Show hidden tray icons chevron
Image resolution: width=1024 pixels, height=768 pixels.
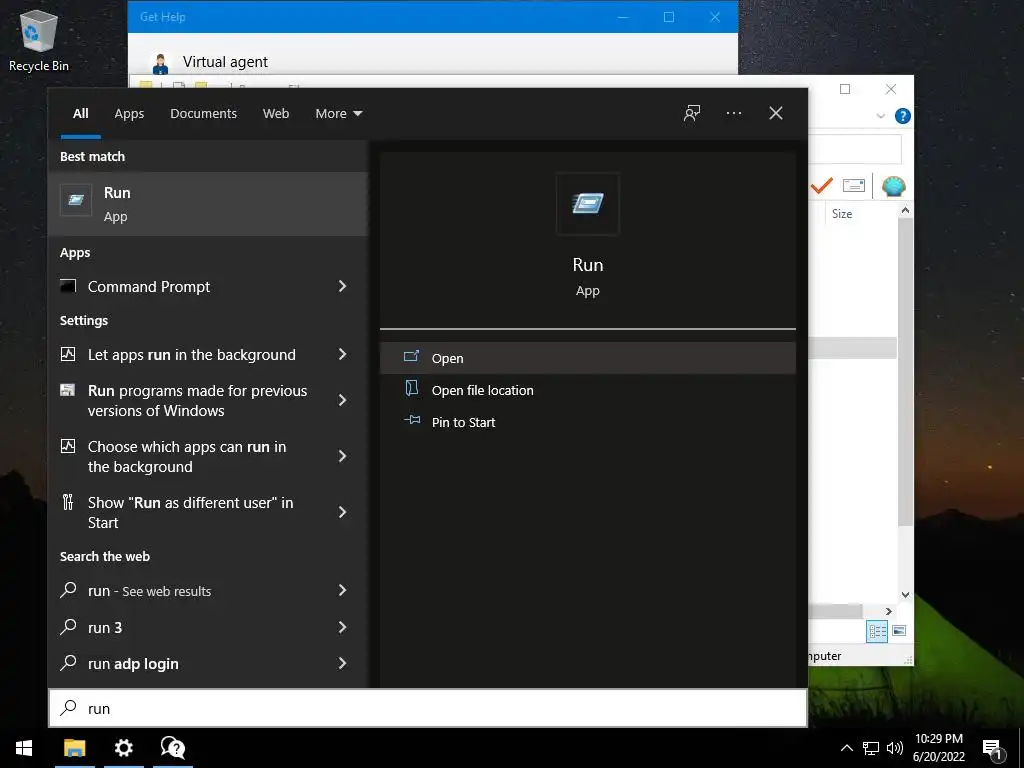pos(846,748)
